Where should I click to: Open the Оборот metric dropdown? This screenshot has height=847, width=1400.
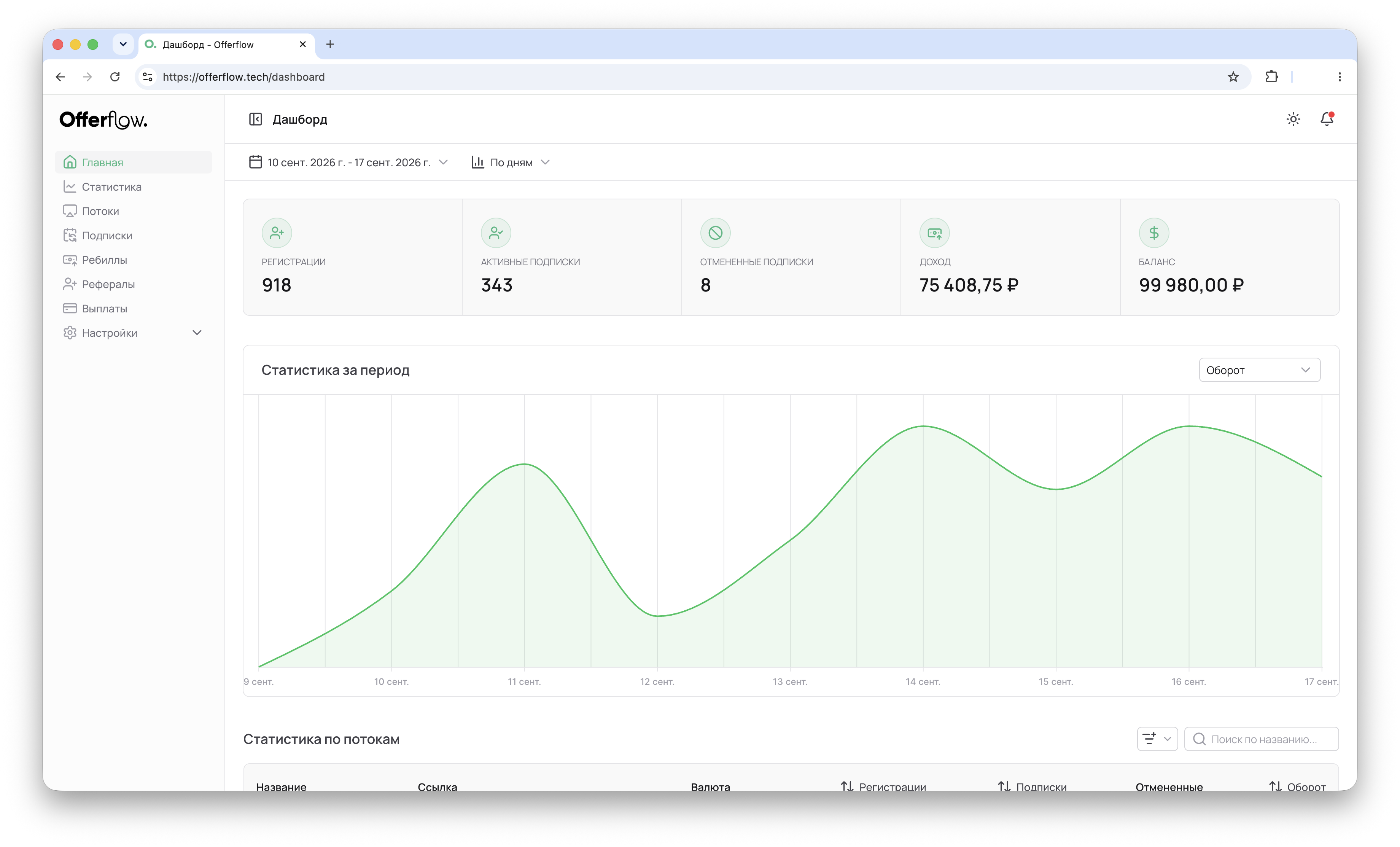point(1259,370)
